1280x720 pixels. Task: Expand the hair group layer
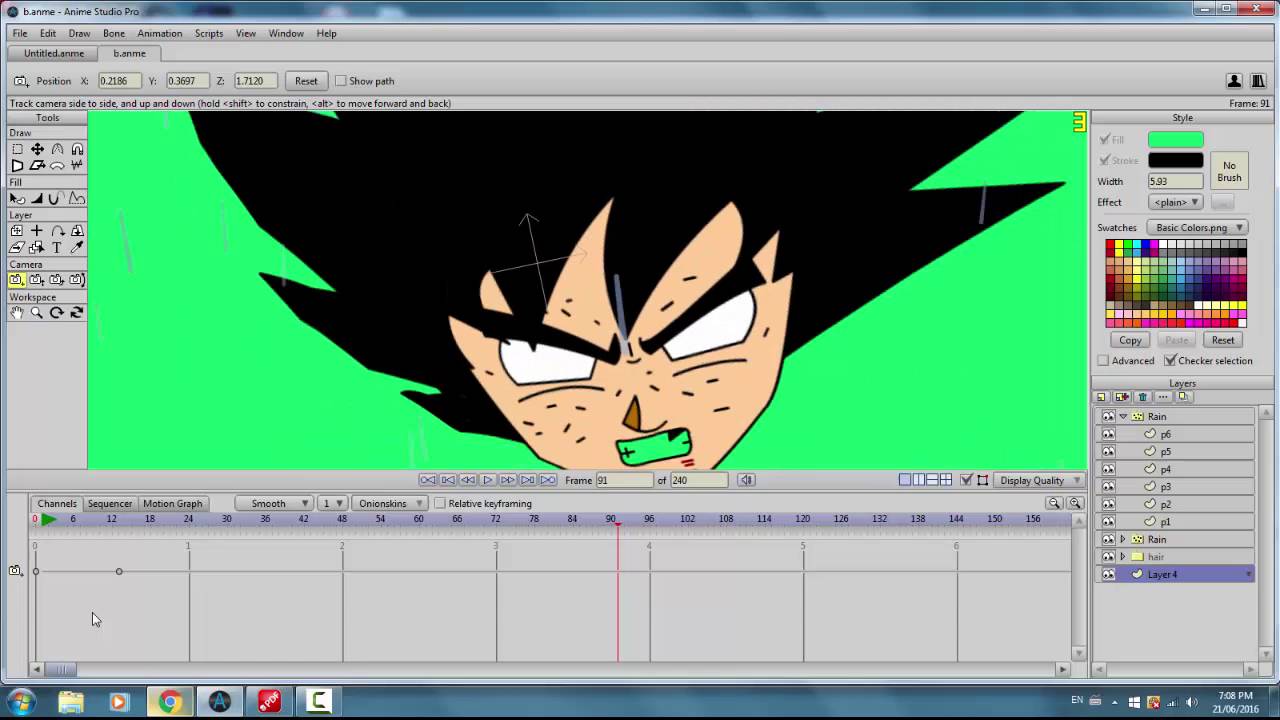click(1123, 556)
